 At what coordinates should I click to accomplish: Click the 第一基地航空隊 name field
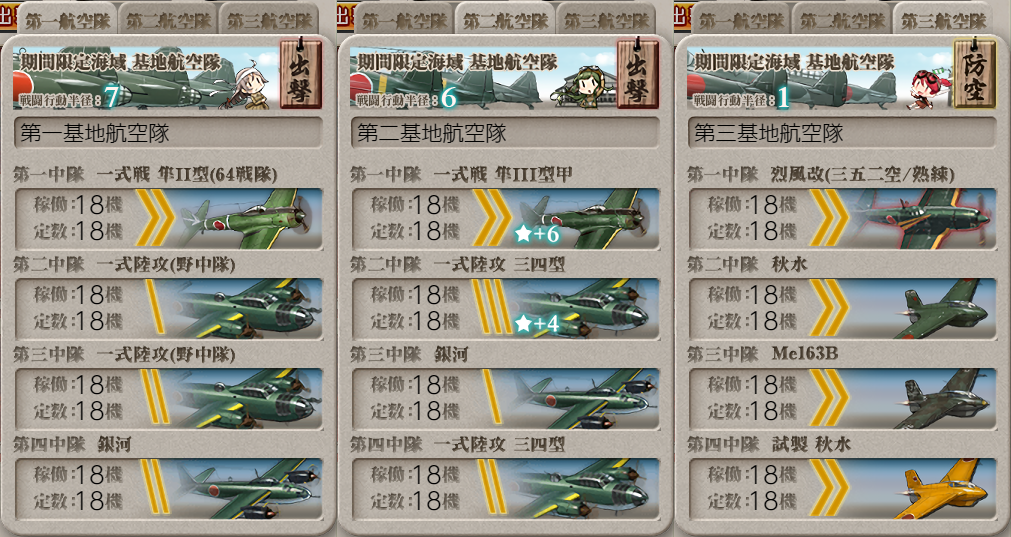[x=168, y=133]
